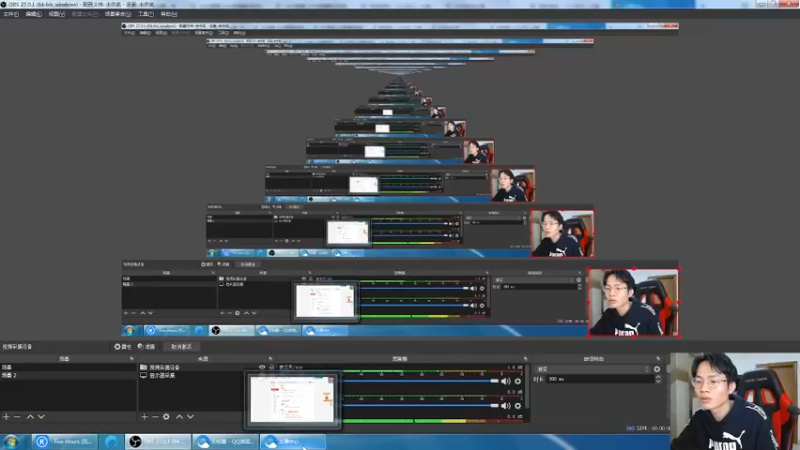
Task: Switch to Five Hours taskbar window
Action: pyautogui.click(x=64, y=441)
